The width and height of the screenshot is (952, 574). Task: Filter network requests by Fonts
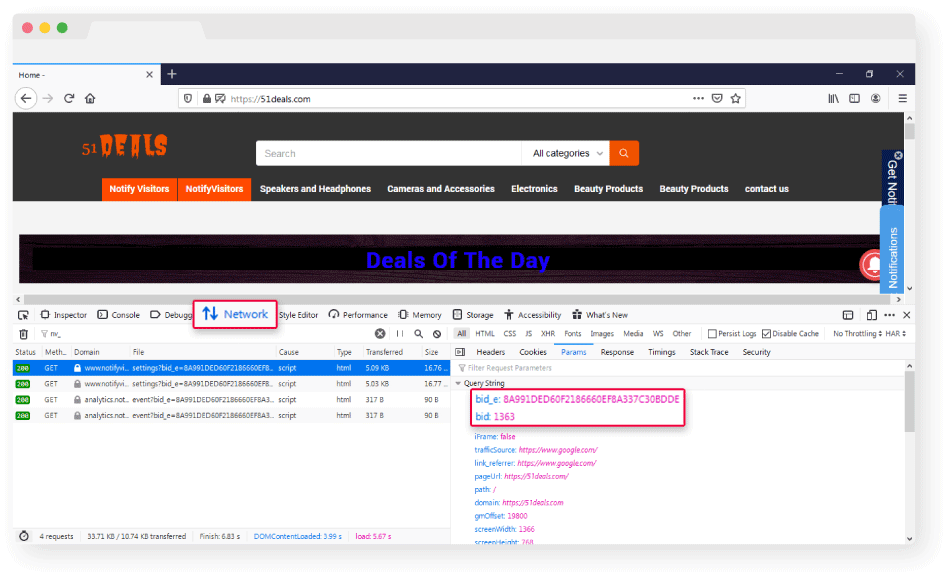pos(573,333)
